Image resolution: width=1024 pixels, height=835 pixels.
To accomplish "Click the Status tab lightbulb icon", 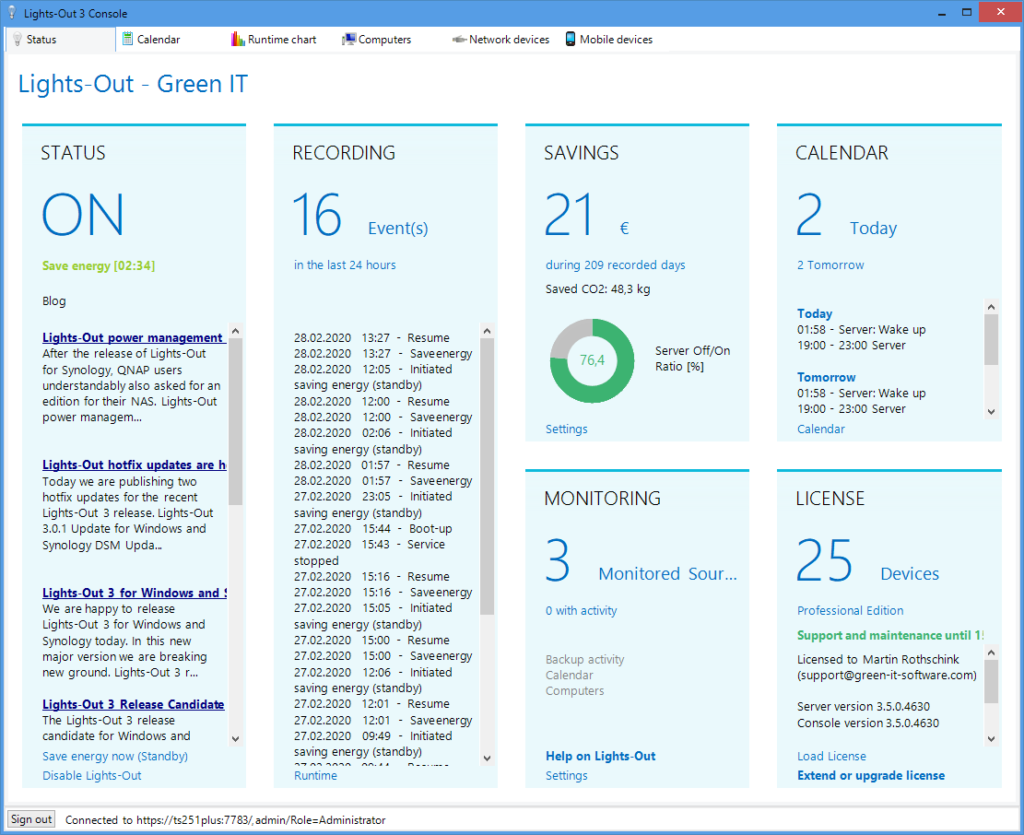I will [17, 39].
